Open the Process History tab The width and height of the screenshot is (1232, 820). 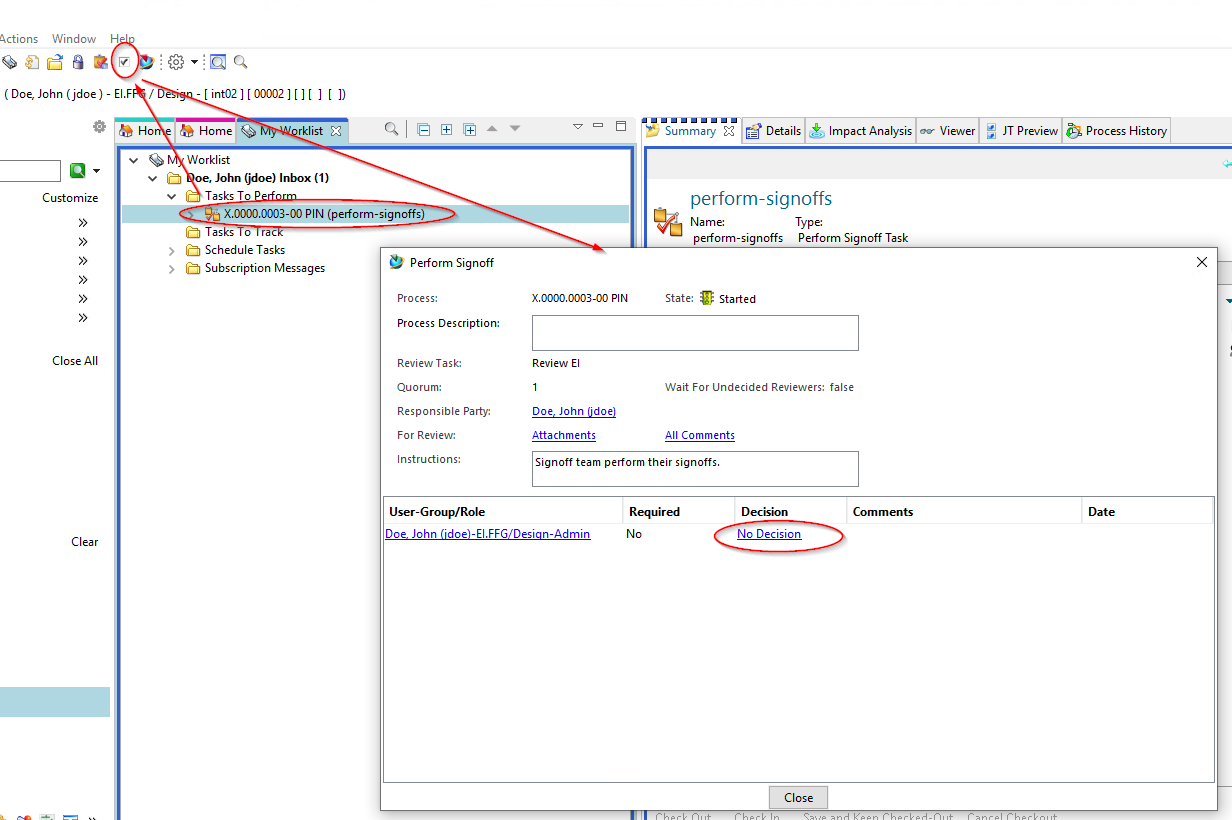click(x=1116, y=131)
